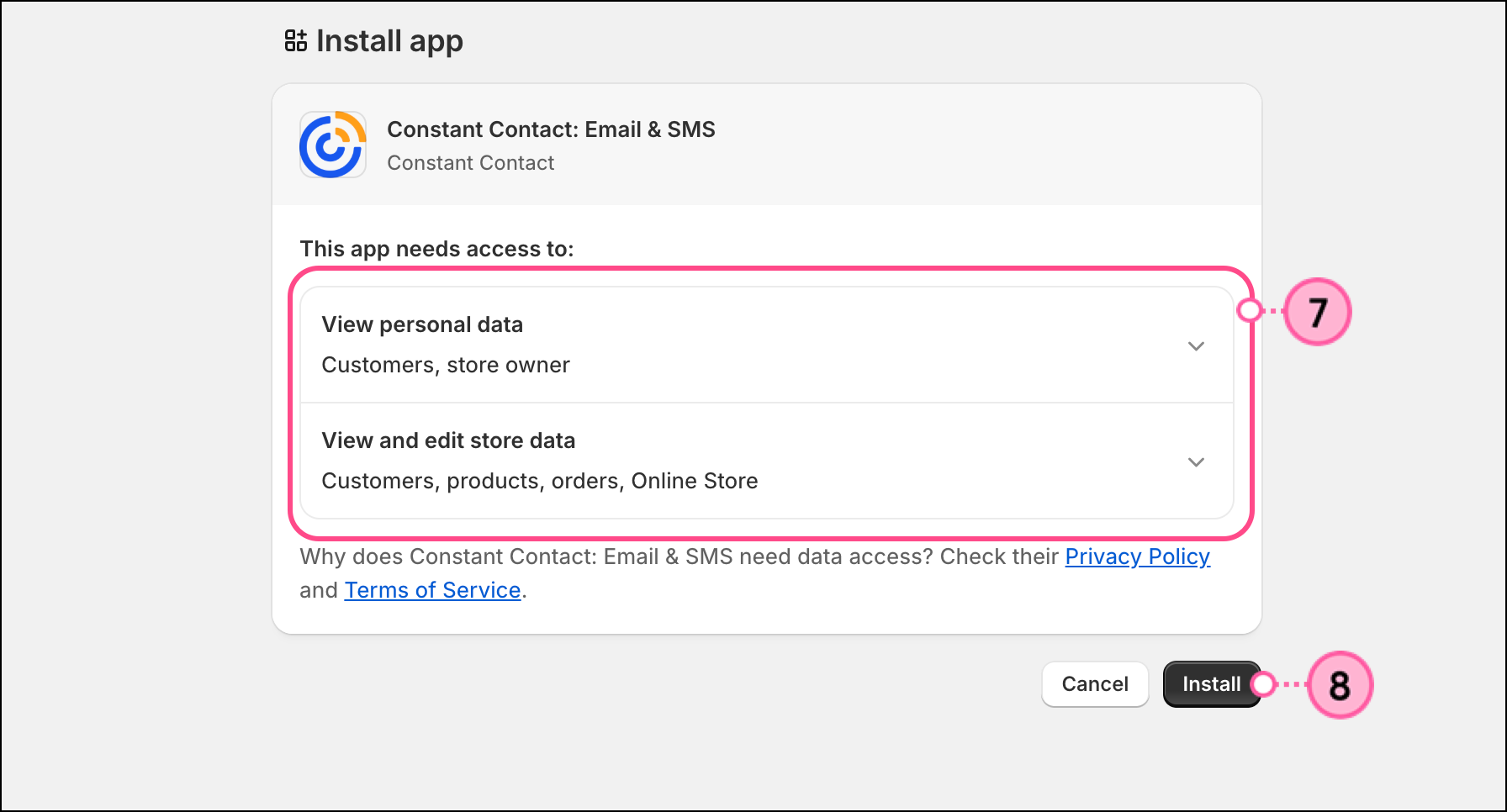The image size is (1507, 812).
Task: Click the 'Customers, store owner' description
Action: coord(446,365)
